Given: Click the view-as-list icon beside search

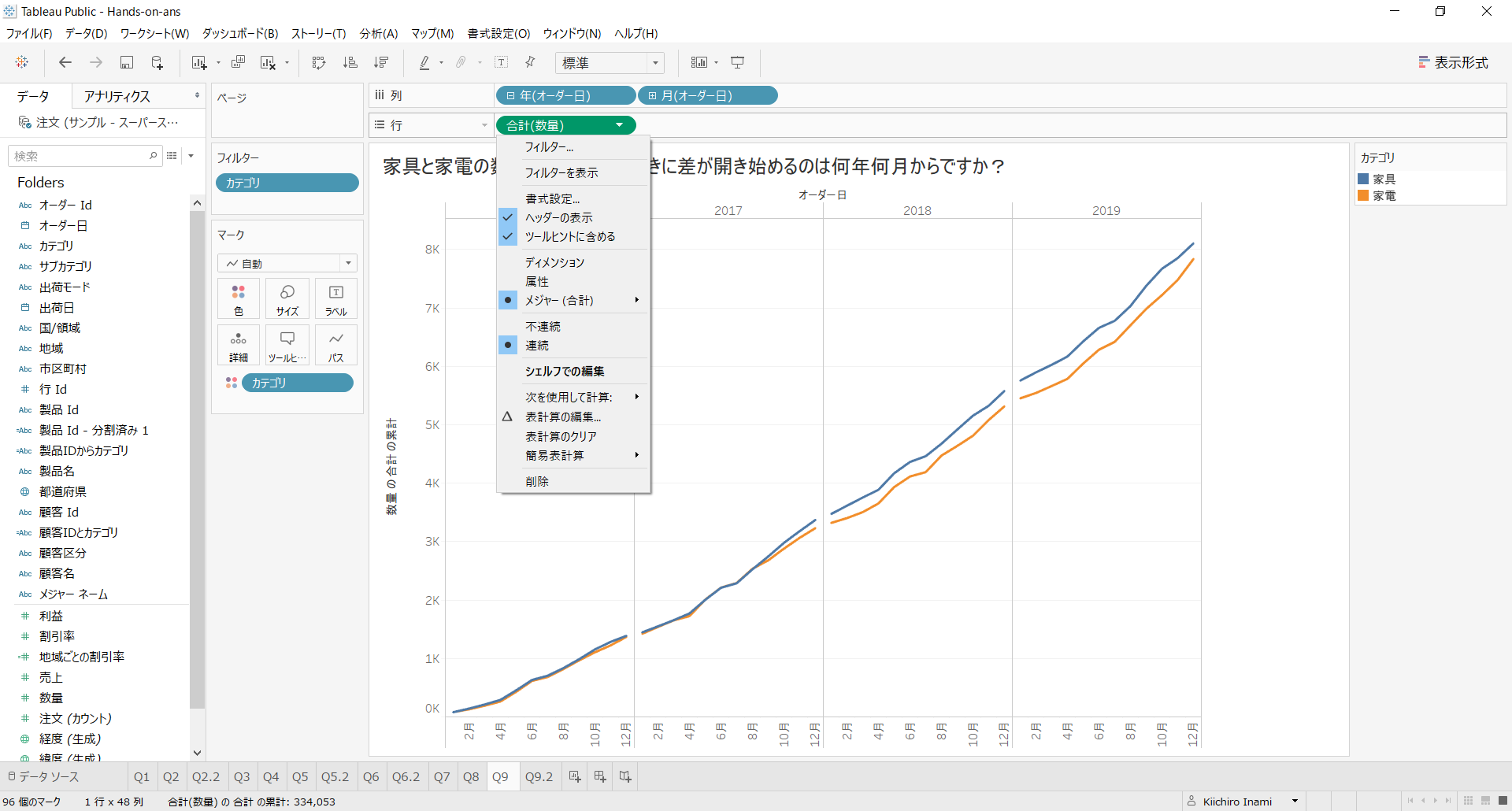Looking at the screenshot, I should (172, 156).
